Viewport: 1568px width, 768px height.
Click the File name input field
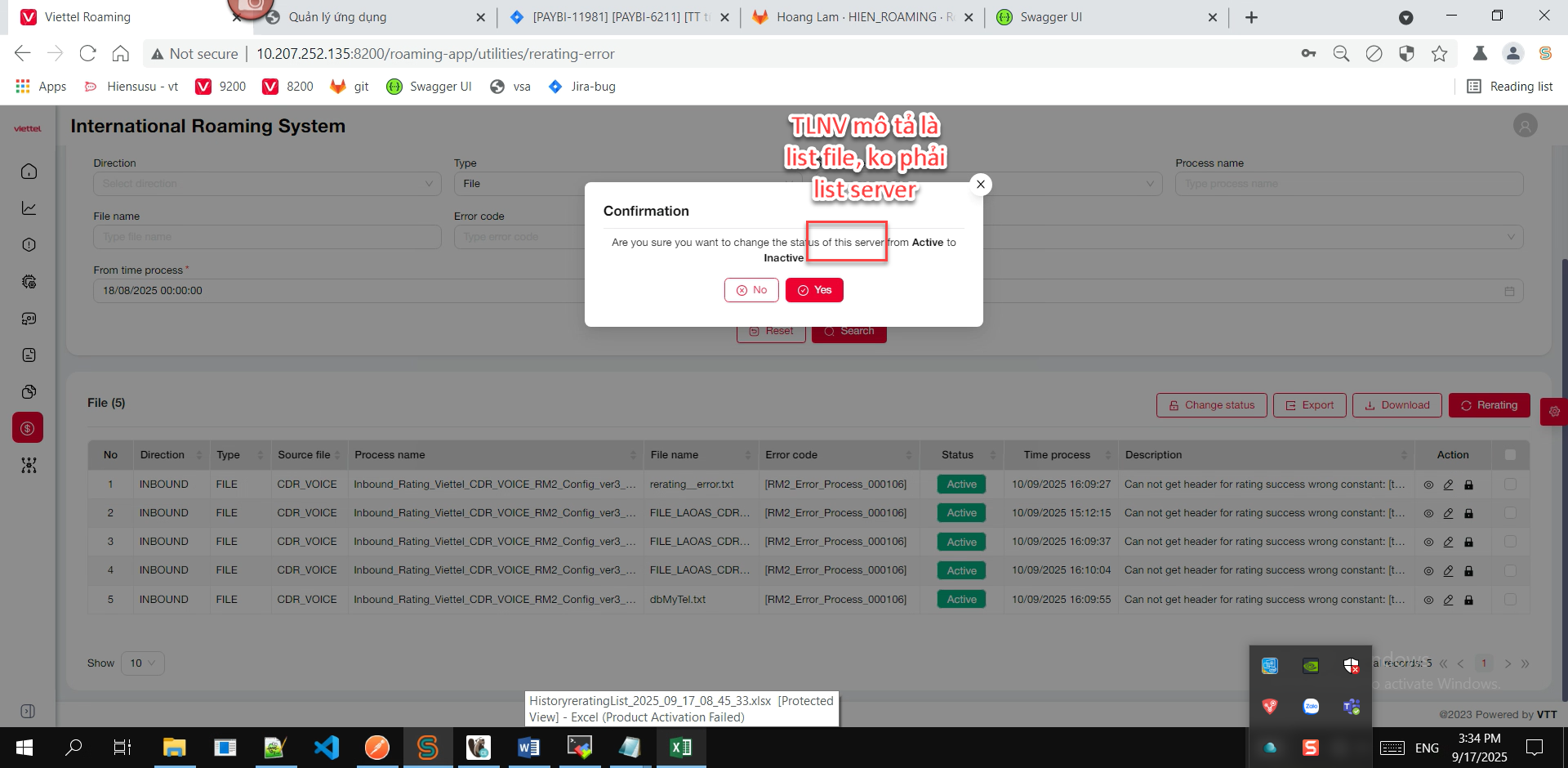tap(267, 237)
